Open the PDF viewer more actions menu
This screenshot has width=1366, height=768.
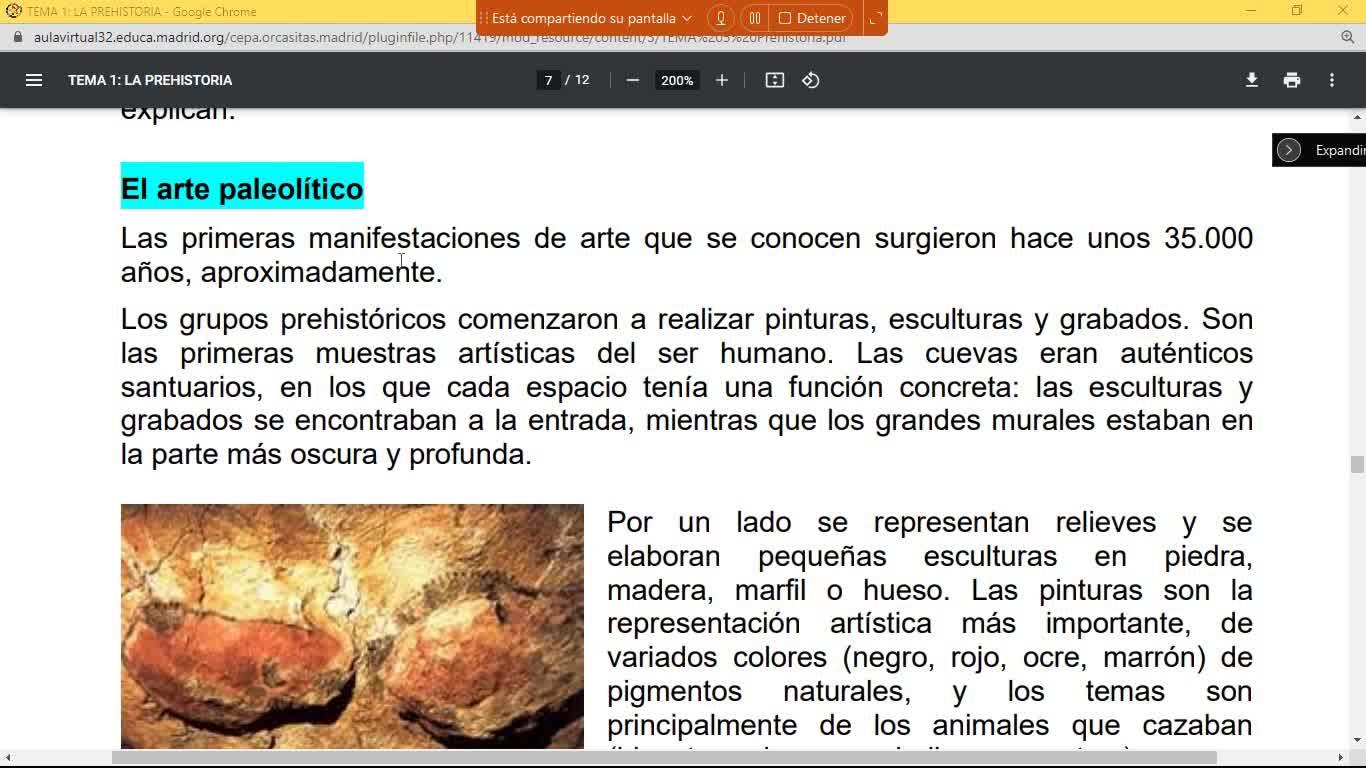(1332, 80)
